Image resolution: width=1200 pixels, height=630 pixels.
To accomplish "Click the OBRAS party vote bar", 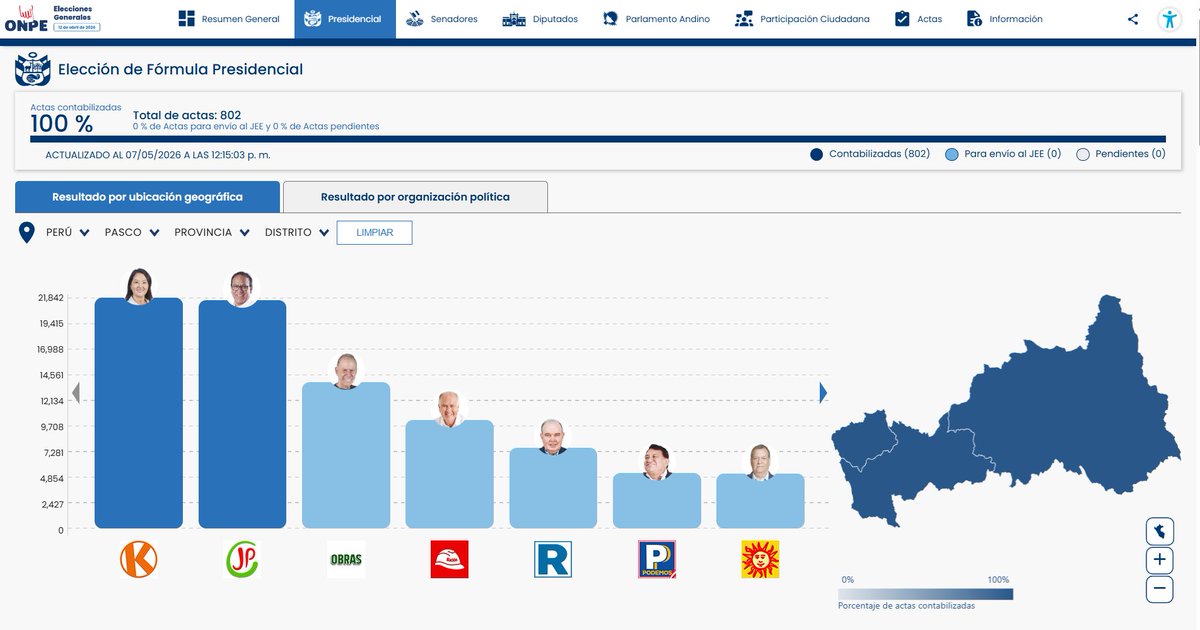I will [346, 455].
